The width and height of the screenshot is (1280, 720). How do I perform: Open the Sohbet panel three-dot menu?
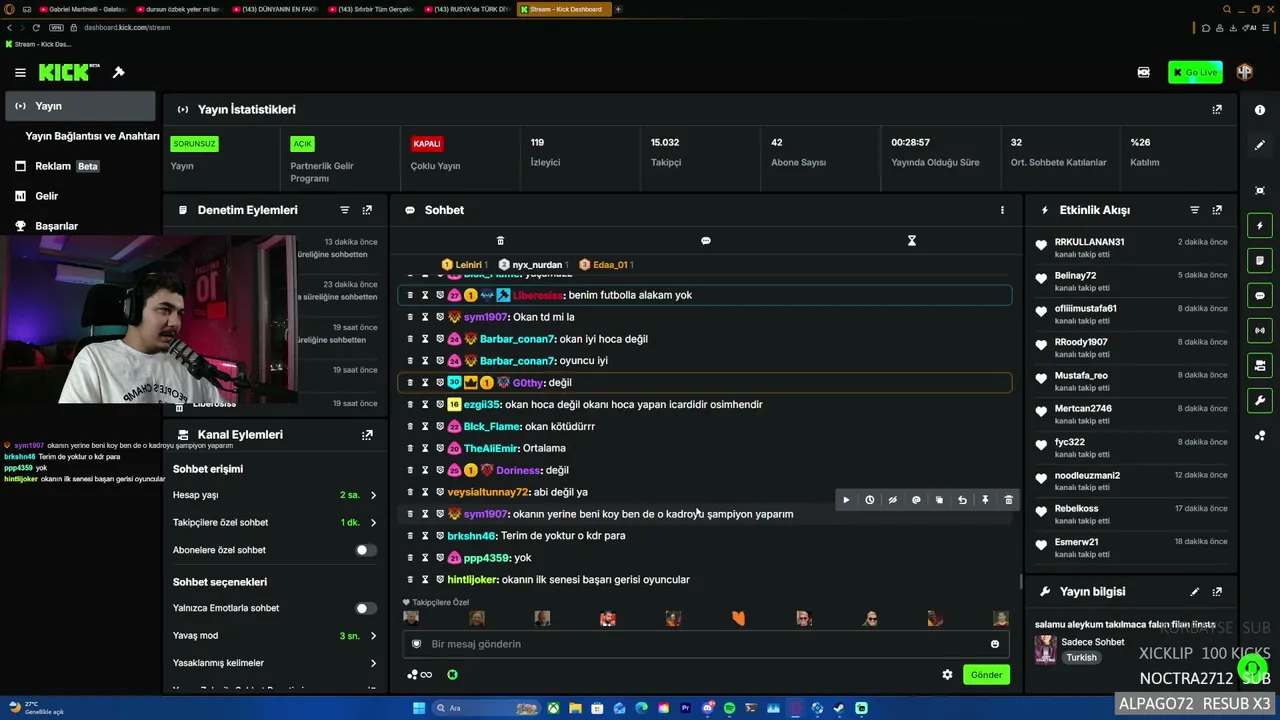[x=1002, y=210]
